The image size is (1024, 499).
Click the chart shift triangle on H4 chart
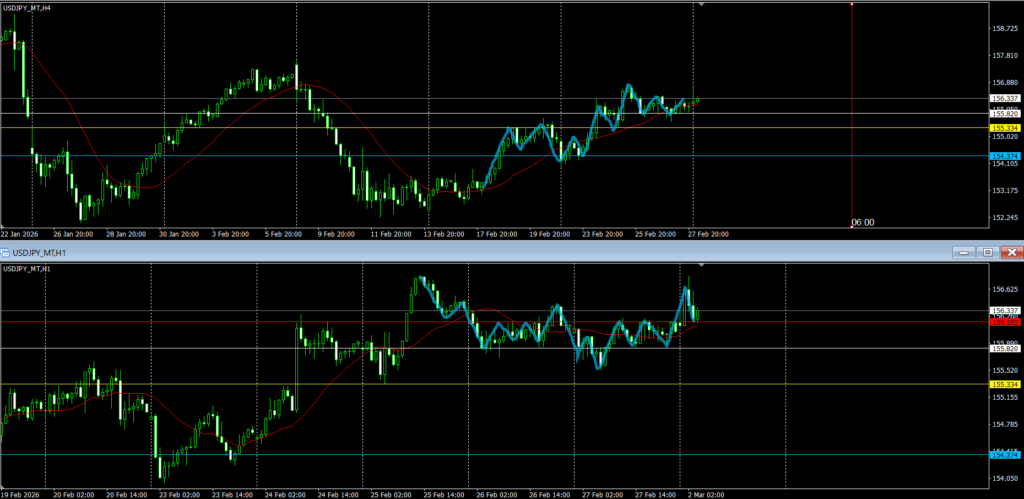pyautogui.click(x=702, y=6)
